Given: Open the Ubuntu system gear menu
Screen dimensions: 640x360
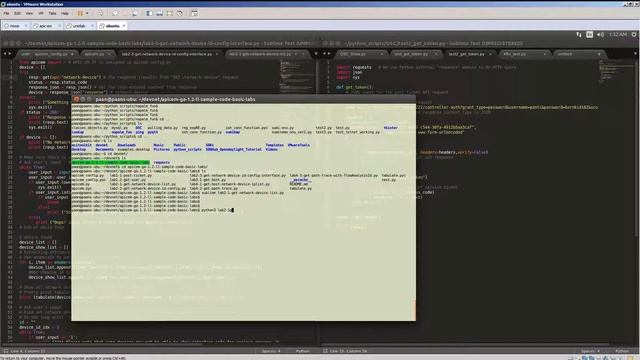Looking at the screenshot, I should pyautogui.click(x=634, y=35).
